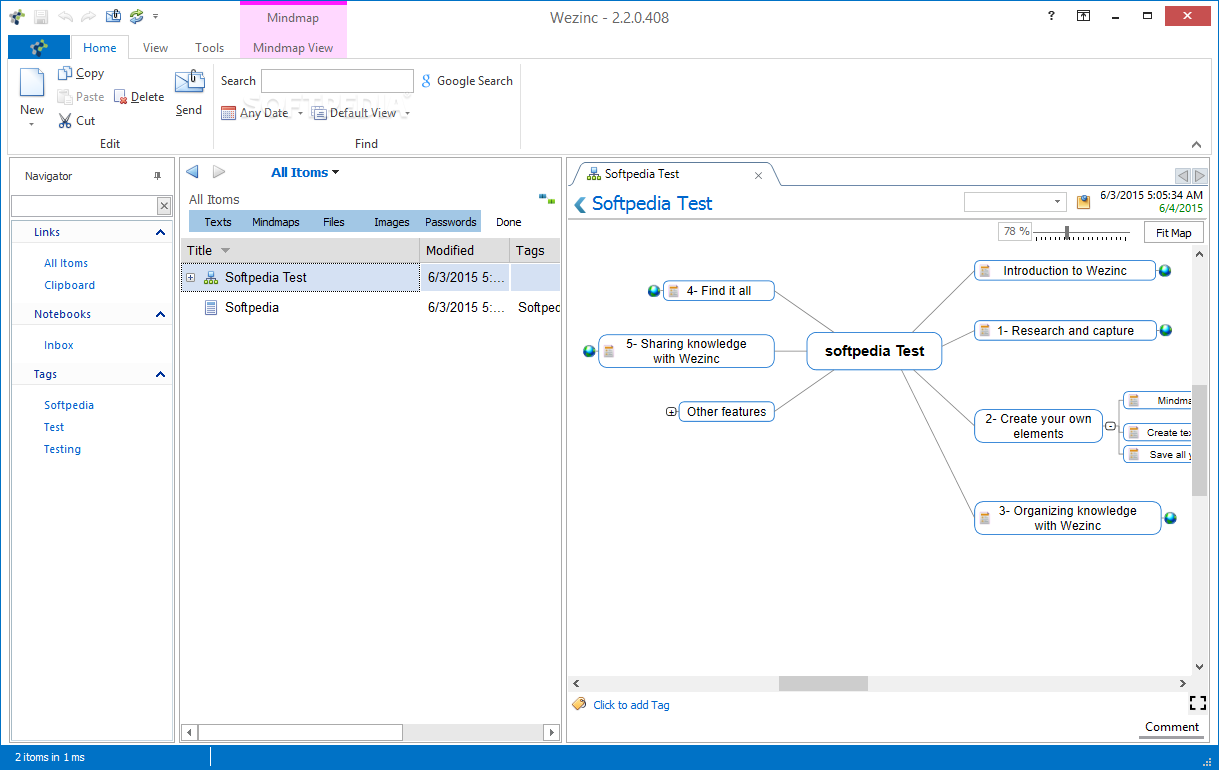Open the Tools ribbon tab

(x=210, y=47)
